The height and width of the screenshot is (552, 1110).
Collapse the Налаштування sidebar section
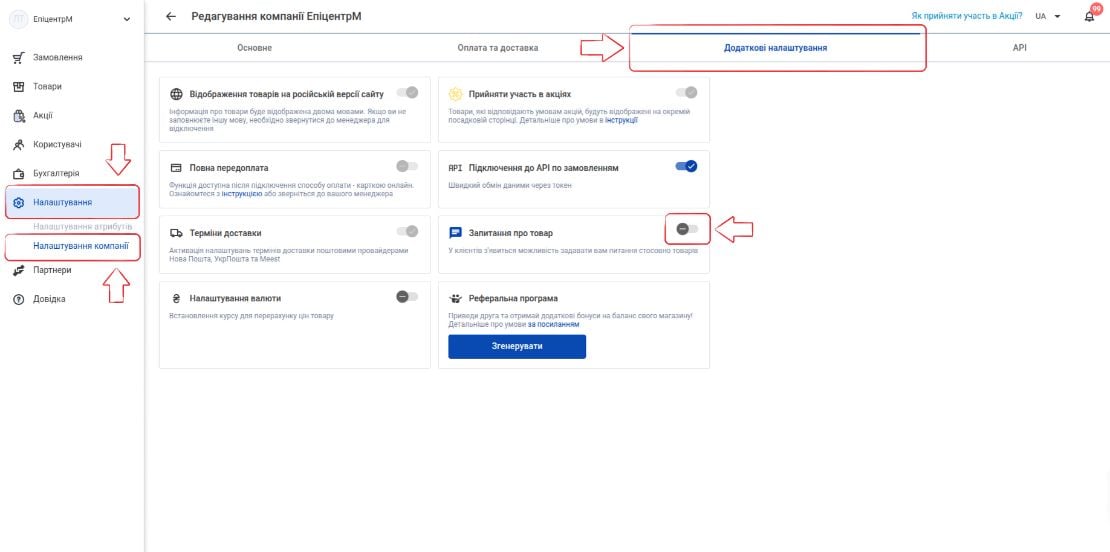(x=71, y=202)
